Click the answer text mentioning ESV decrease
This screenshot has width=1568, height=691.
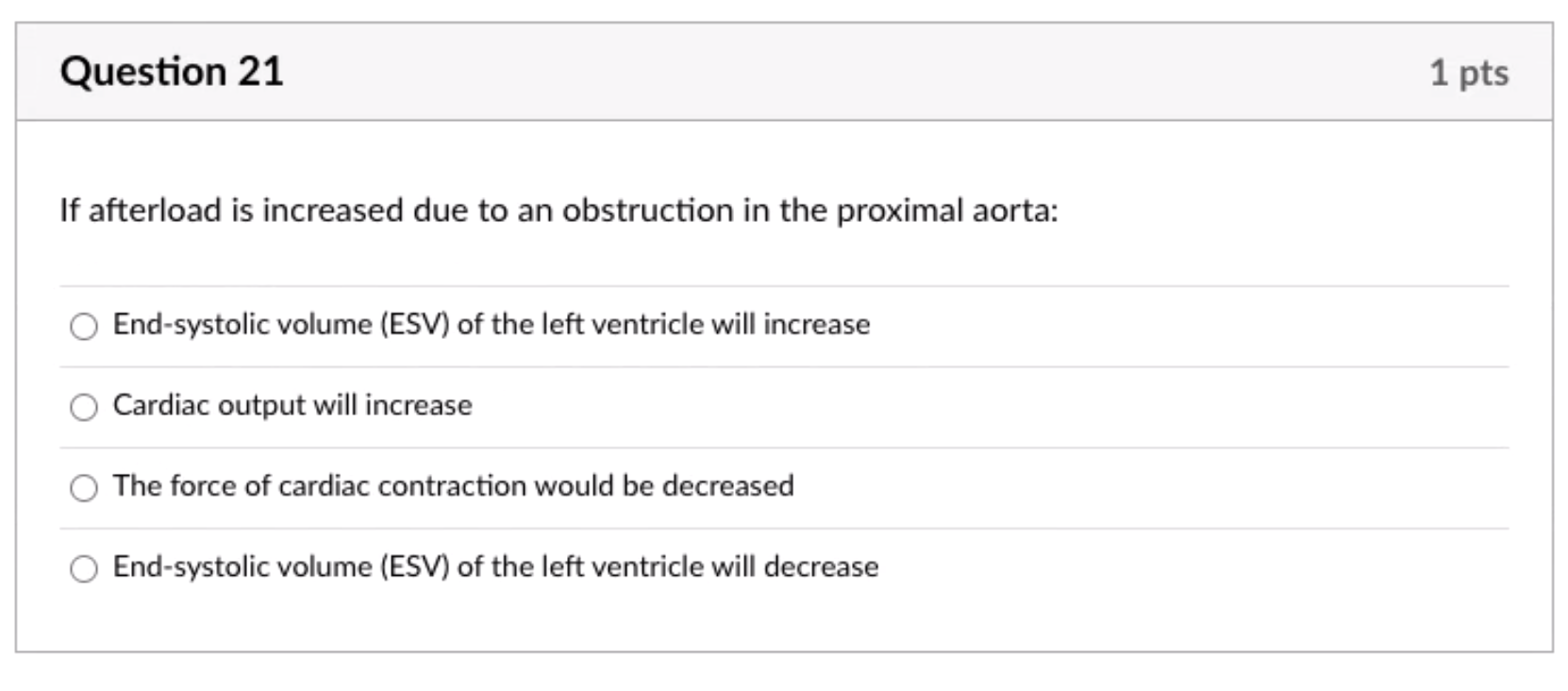pyautogui.click(x=495, y=567)
